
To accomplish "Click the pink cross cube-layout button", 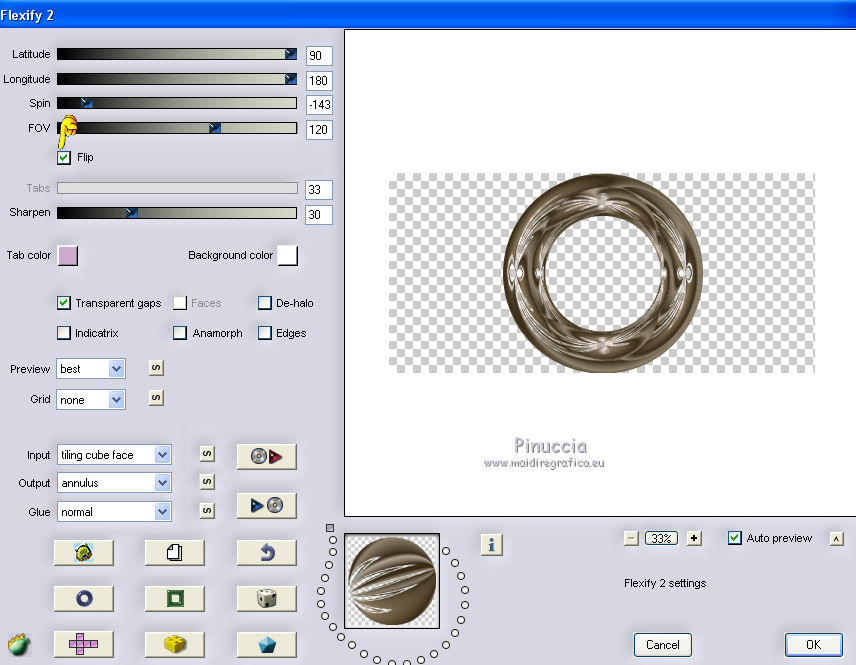I will [84, 644].
